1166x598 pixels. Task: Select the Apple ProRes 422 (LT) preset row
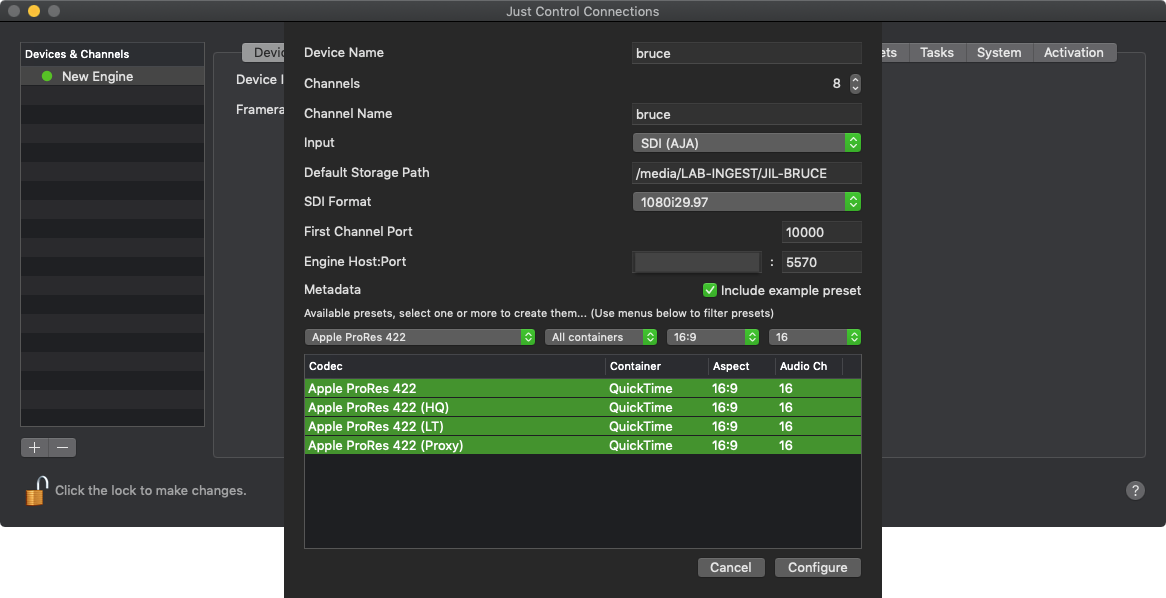coord(583,426)
